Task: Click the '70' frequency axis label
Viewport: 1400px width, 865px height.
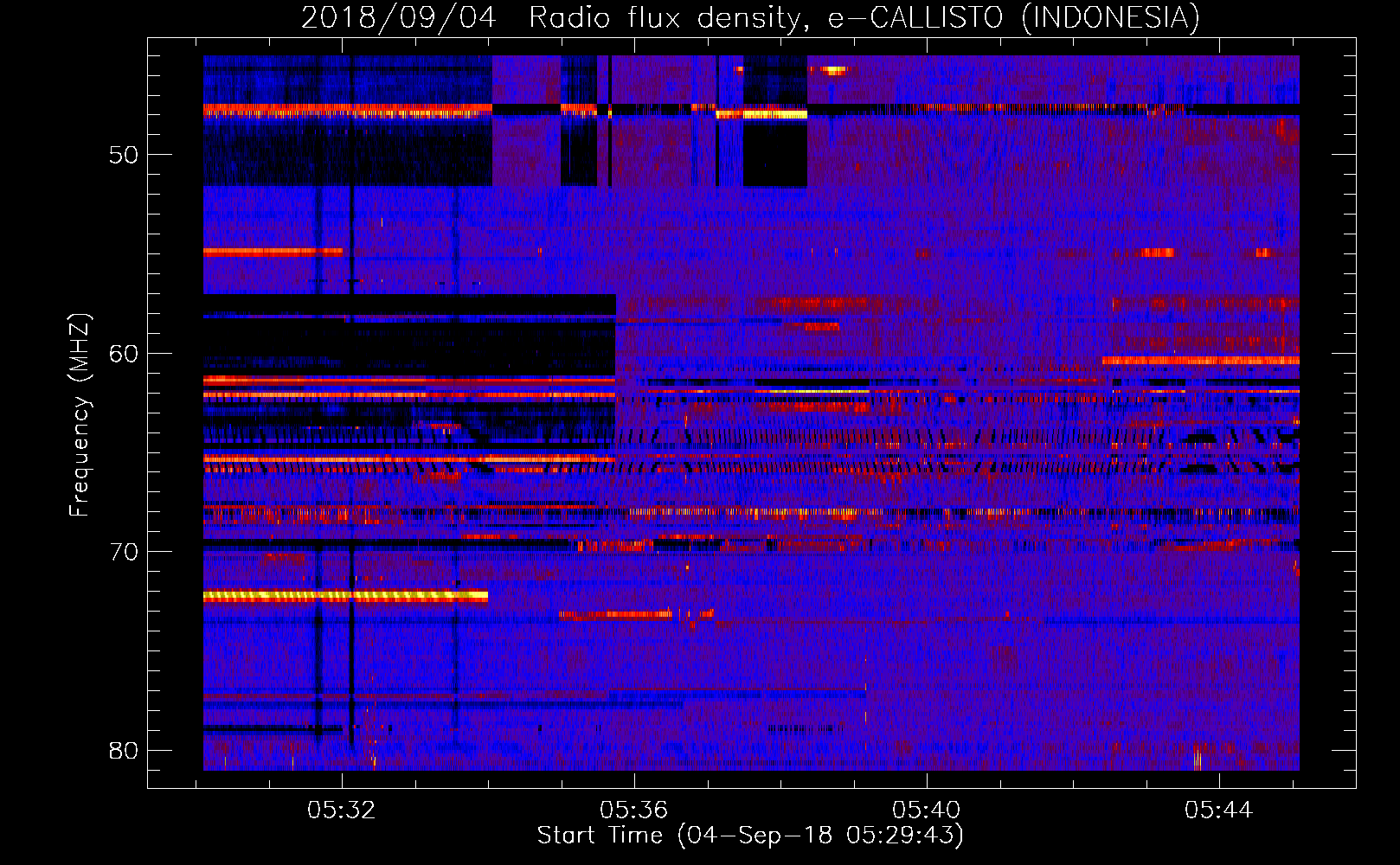Action: point(124,552)
